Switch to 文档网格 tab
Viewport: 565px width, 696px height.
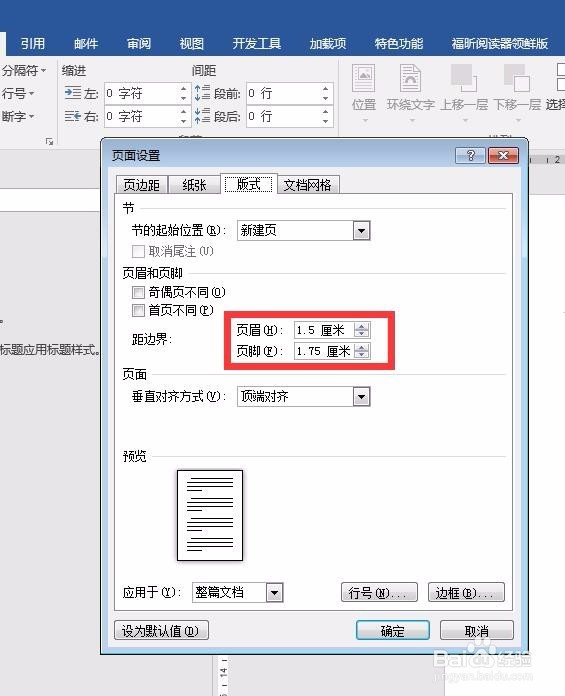point(308,185)
